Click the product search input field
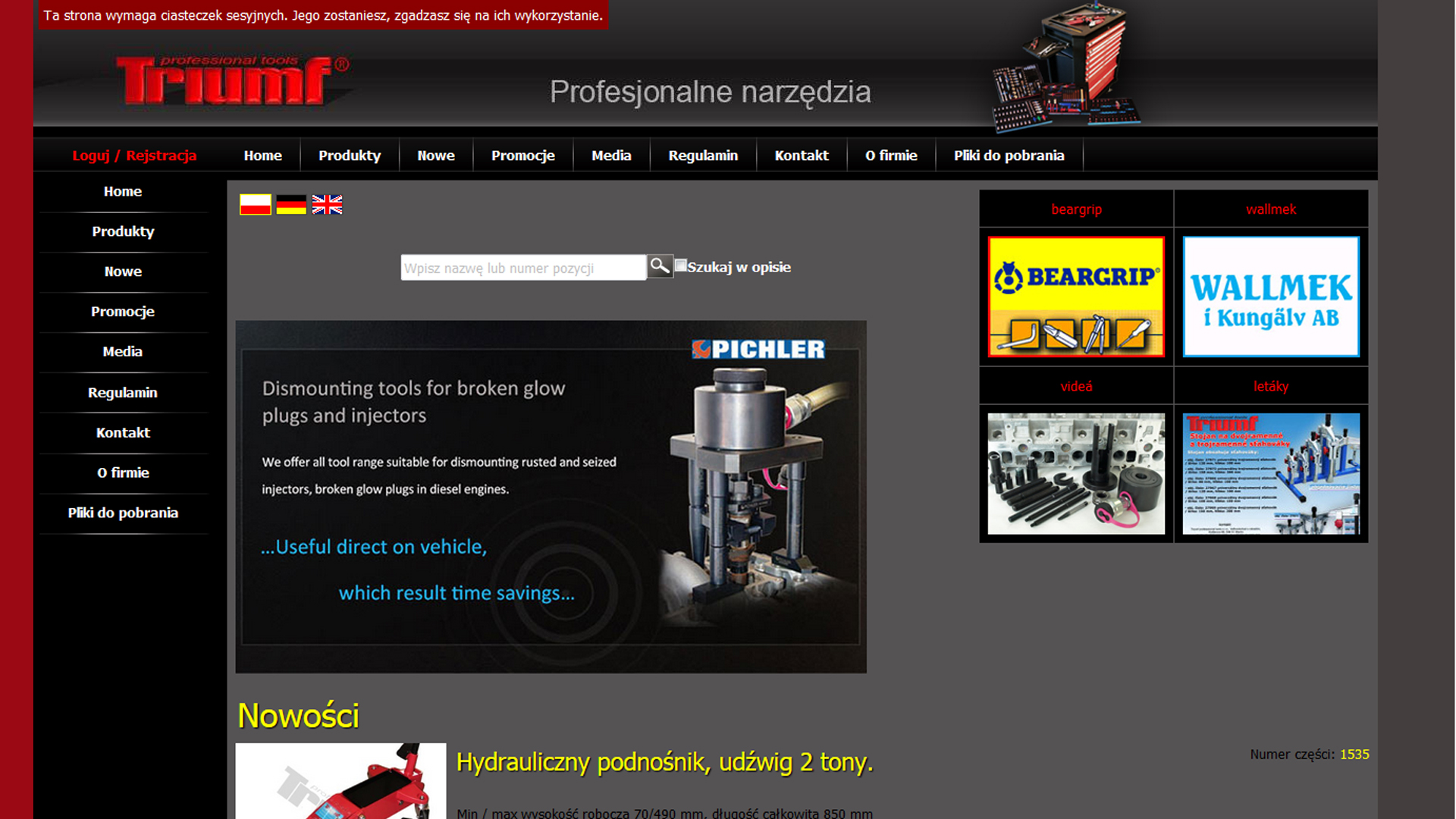 click(x=523, y=268)
